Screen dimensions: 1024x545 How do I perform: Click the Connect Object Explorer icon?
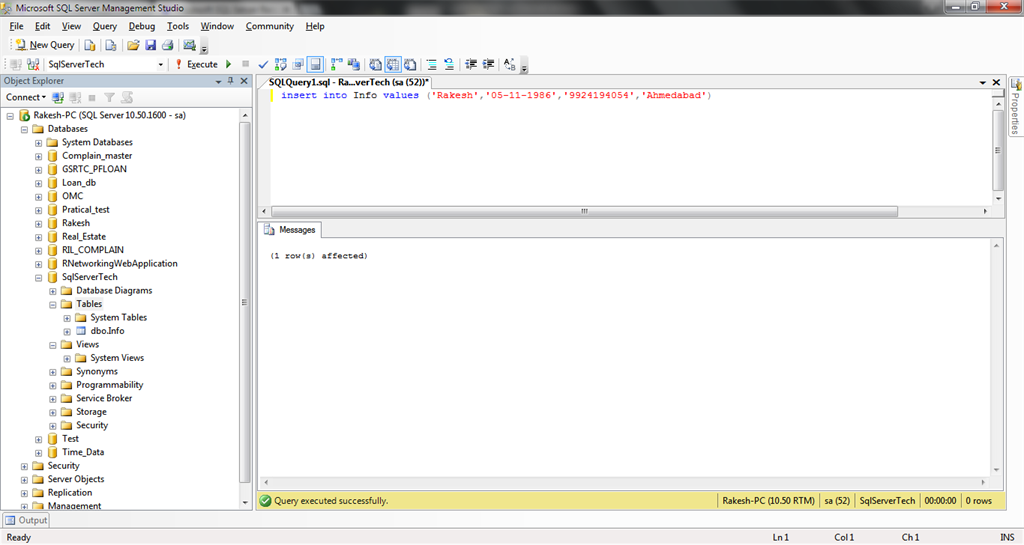click(x=58, y=98)
